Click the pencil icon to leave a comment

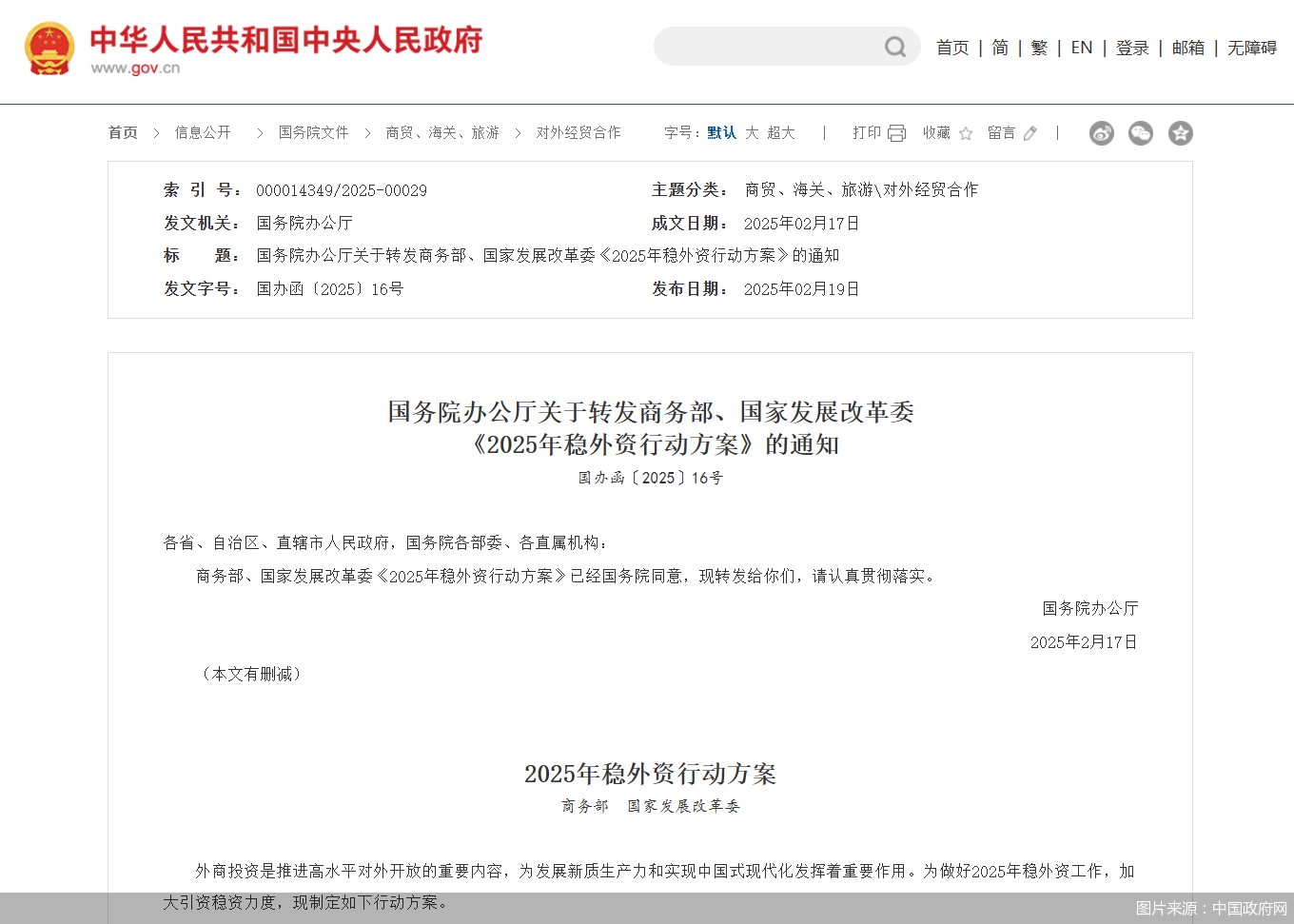(x=1029, y=132)
